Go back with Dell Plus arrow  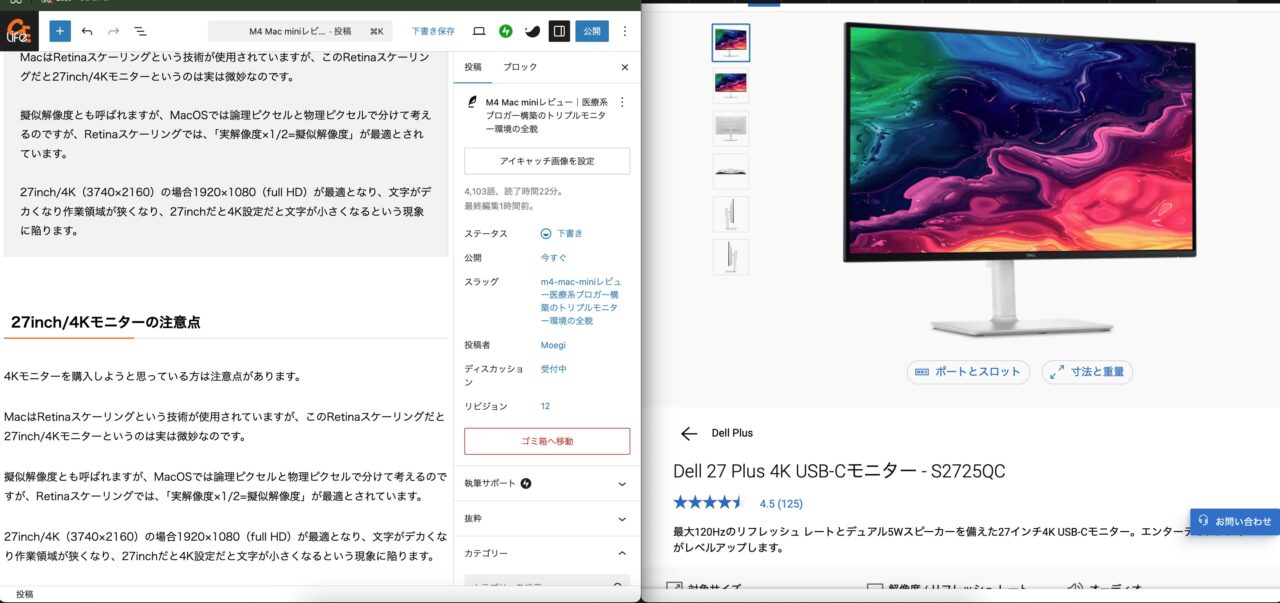click(688, 433)
